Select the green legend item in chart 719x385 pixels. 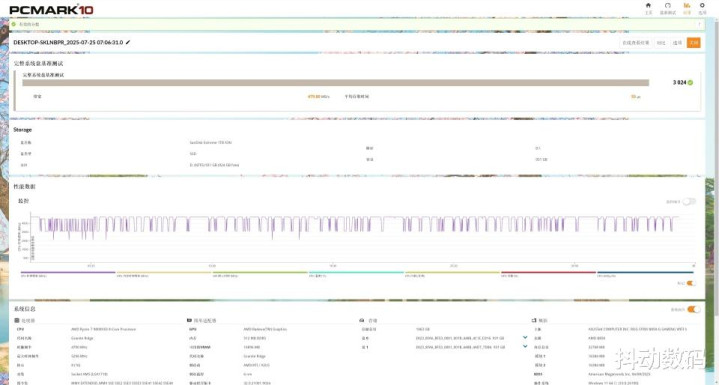click(260, 274)
